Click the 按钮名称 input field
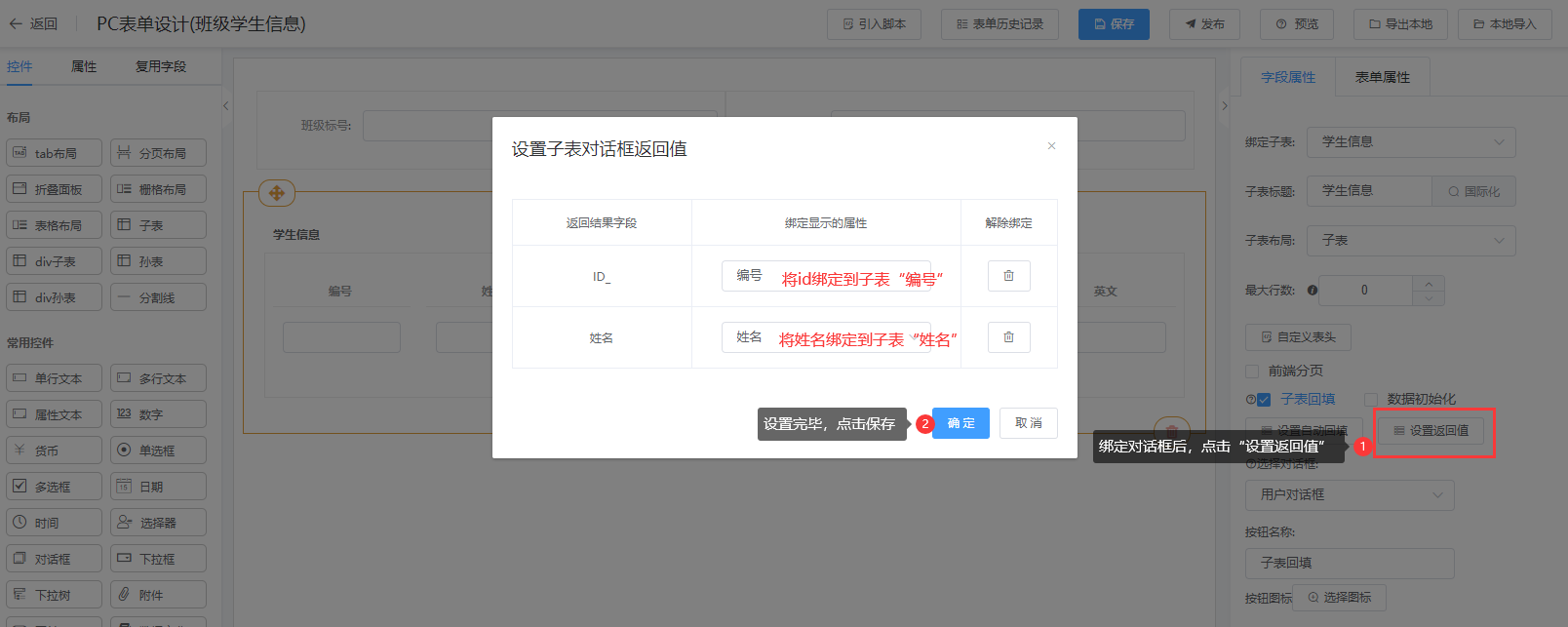 [1350, 563]
